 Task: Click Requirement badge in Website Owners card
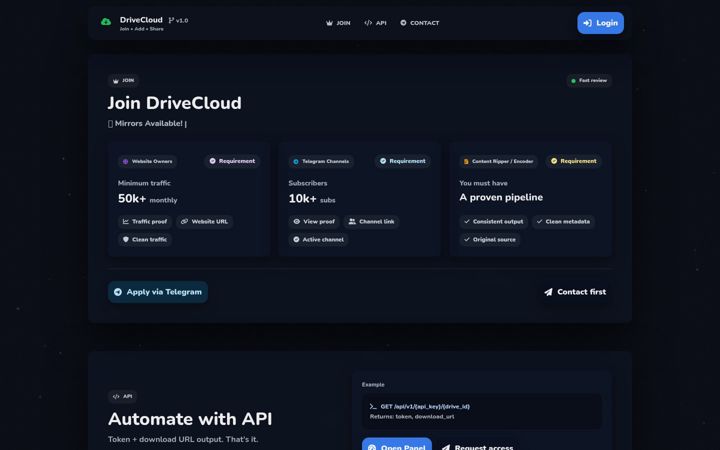(x=232, y=161)
